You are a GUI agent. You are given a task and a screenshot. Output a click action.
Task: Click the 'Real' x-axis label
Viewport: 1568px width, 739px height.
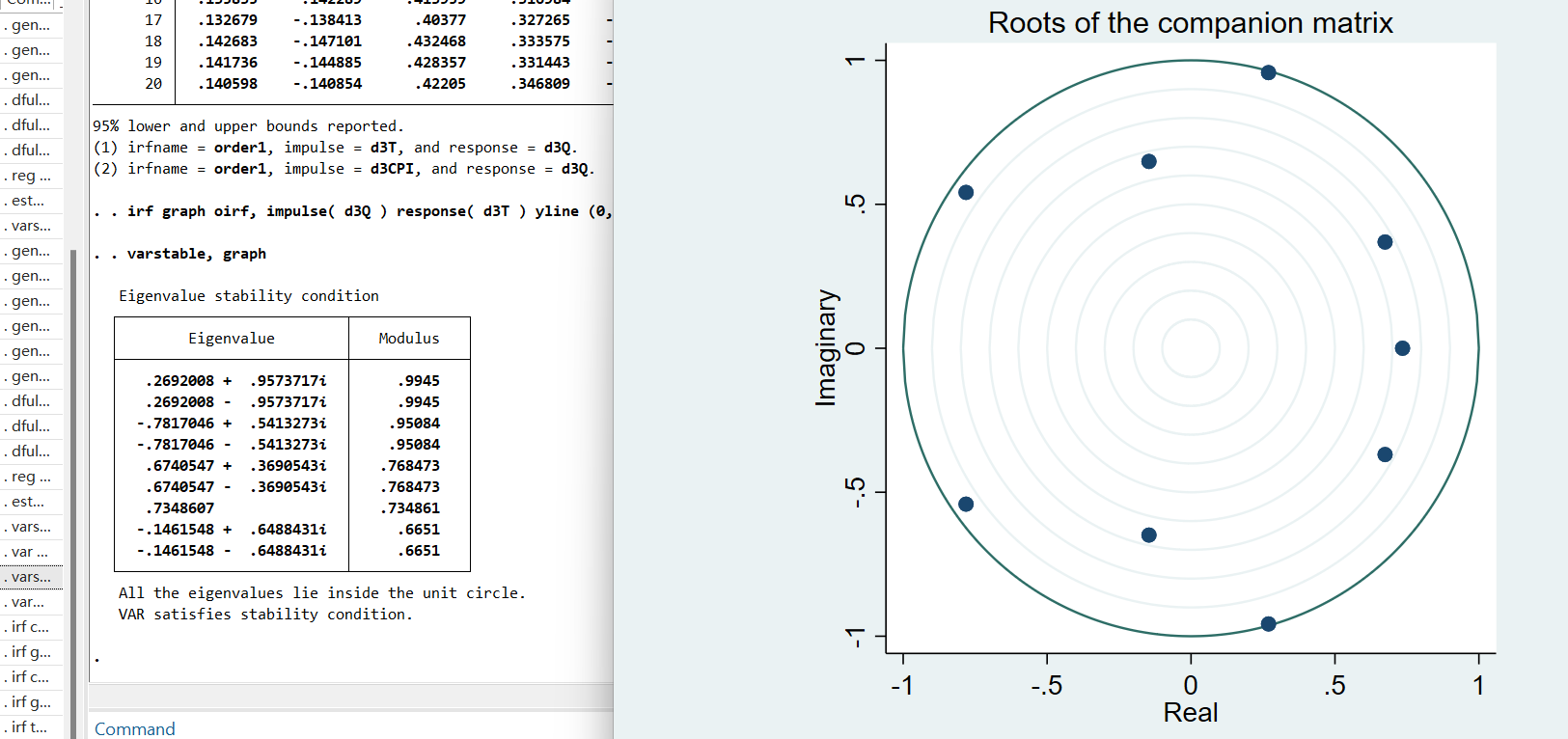click(x=1190, y=713)
